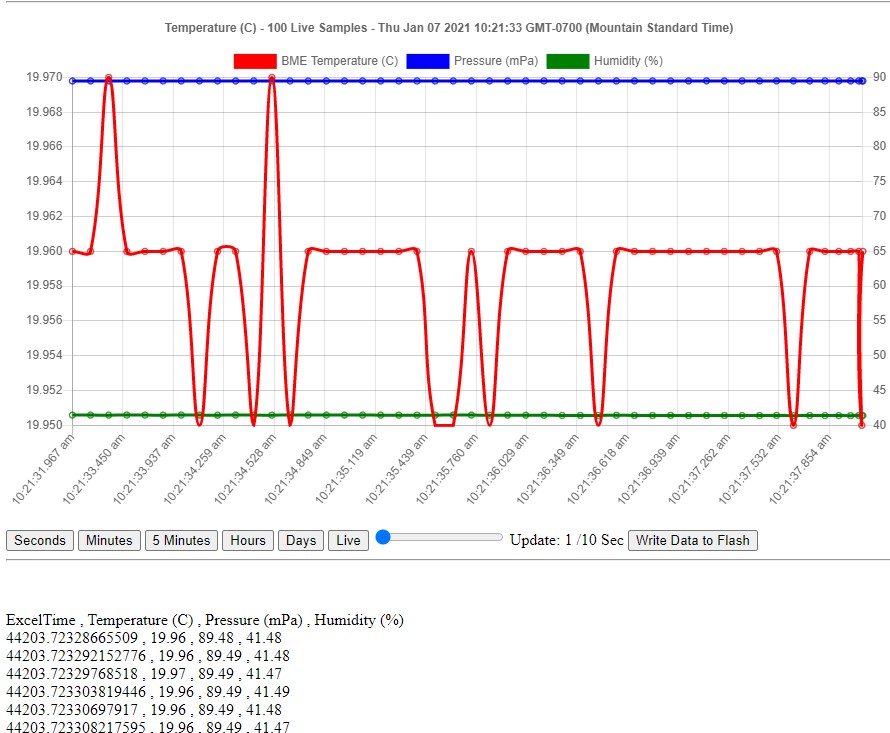
Task: Click the x-axis label '10:21:35.760 am'
Action: coord(447,469)
